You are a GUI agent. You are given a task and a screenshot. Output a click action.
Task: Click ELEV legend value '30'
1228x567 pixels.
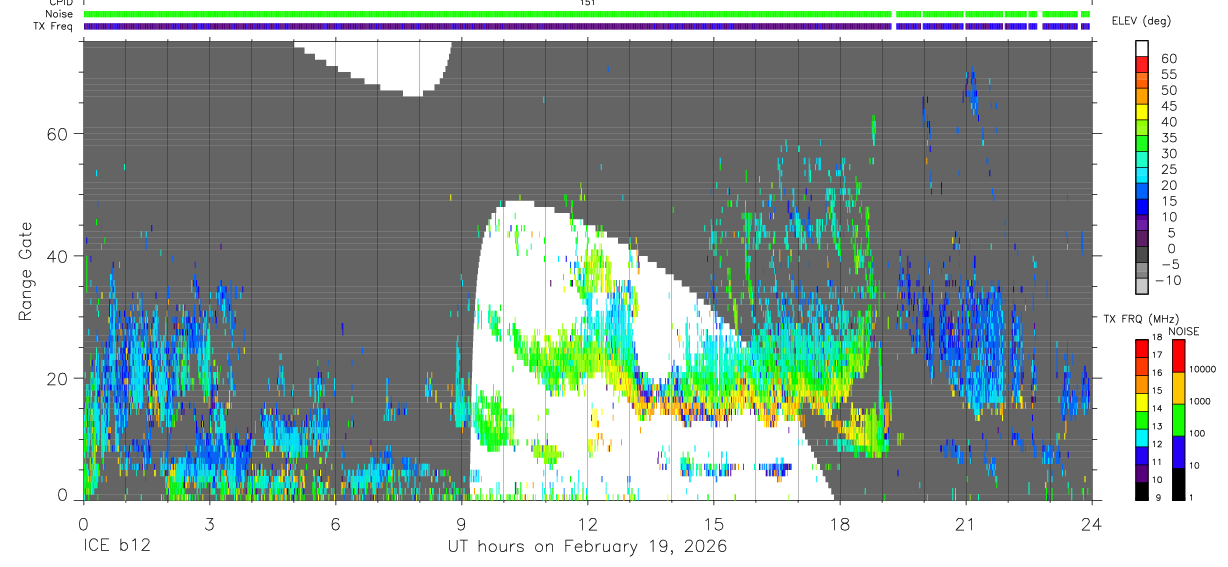pos(1169,153)
